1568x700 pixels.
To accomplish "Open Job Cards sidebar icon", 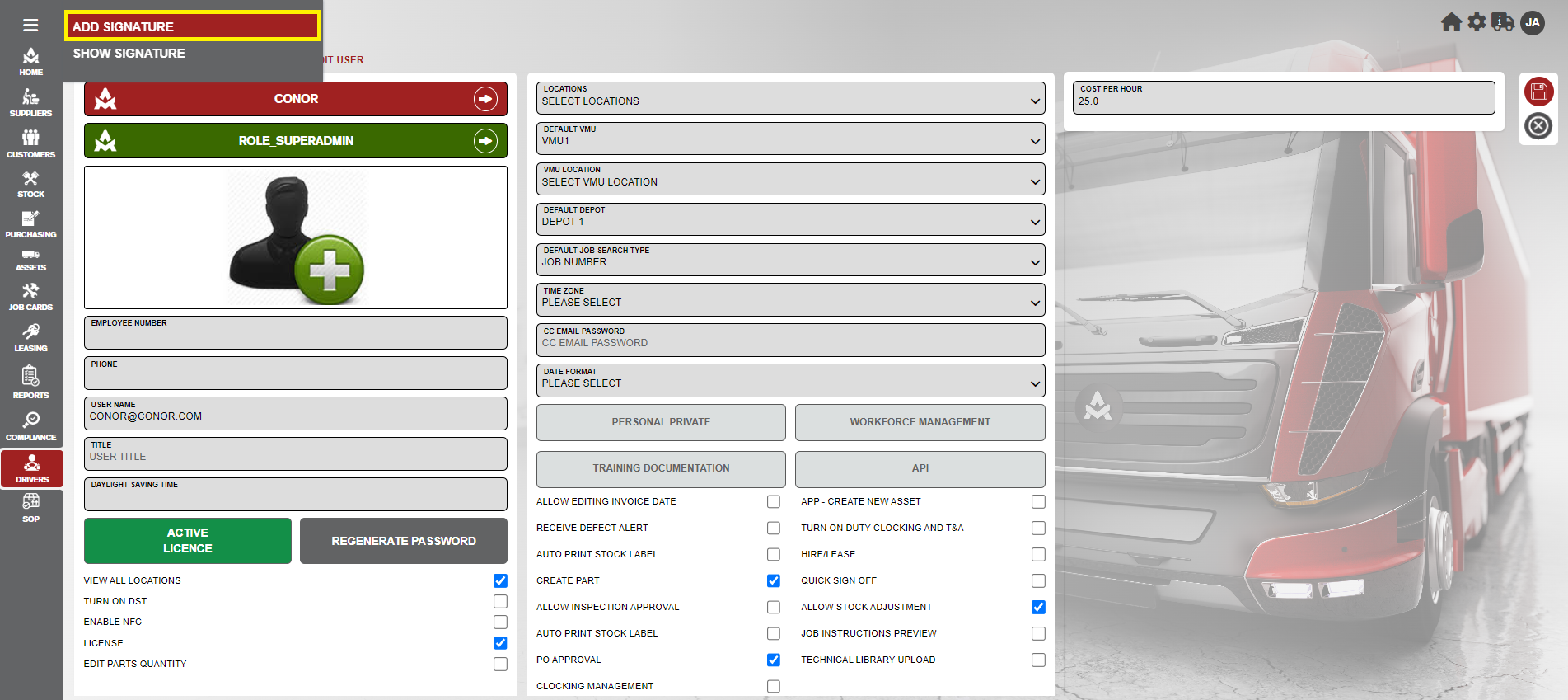I will point(30,297).
